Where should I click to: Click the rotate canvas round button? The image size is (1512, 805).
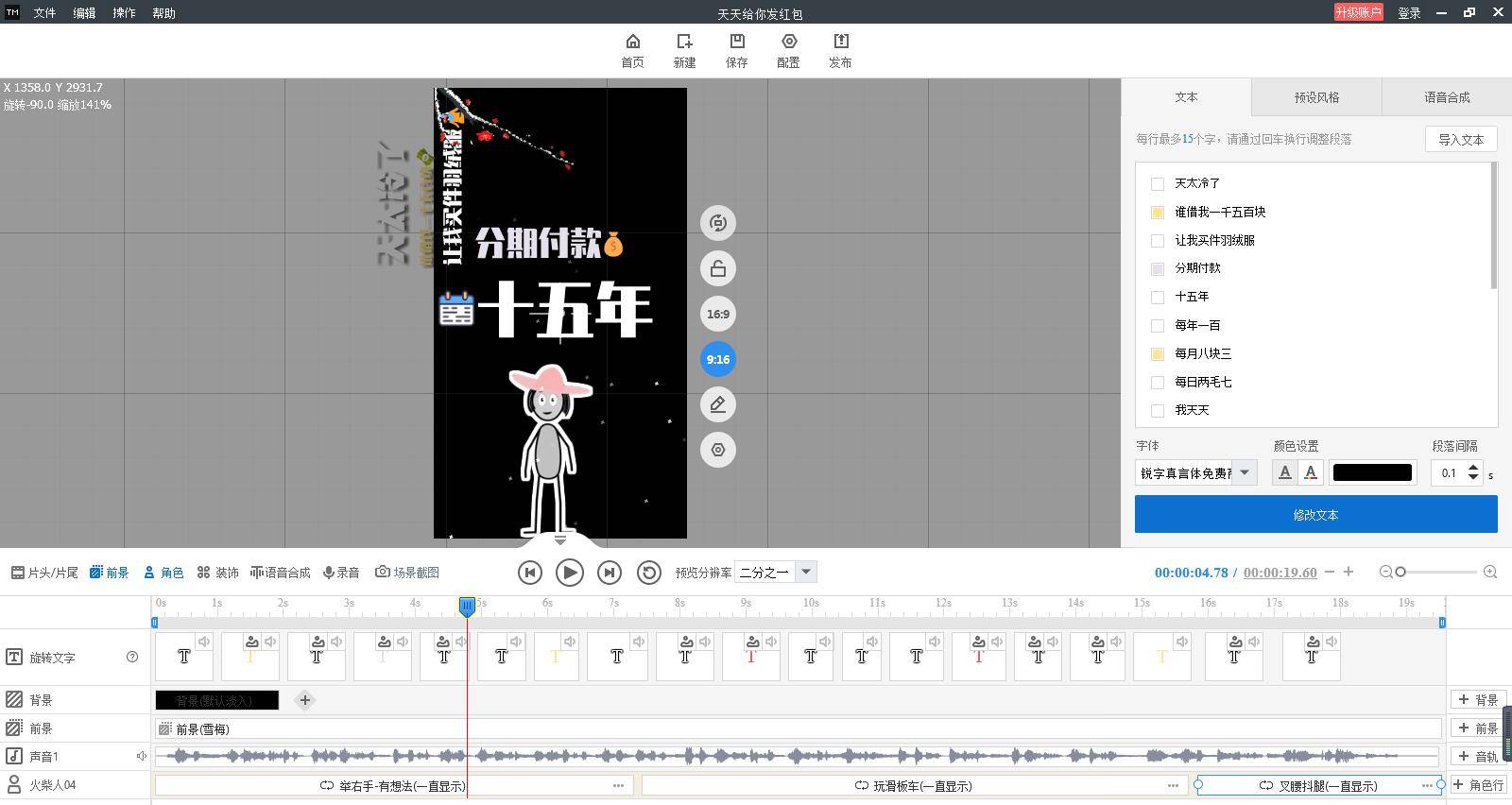coord(718,223)
